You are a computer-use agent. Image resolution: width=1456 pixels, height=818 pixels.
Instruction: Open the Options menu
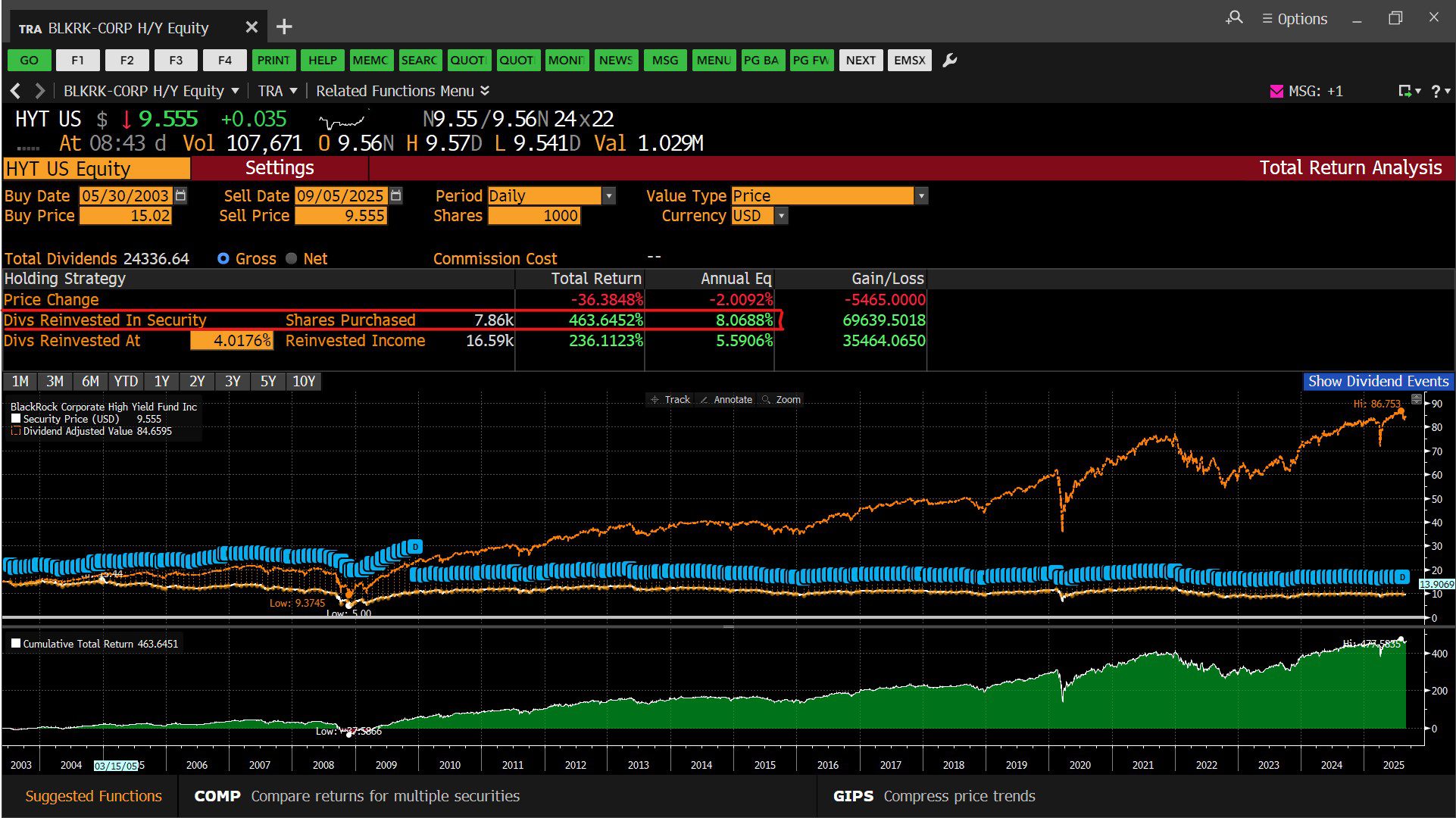coord(1295,18)
